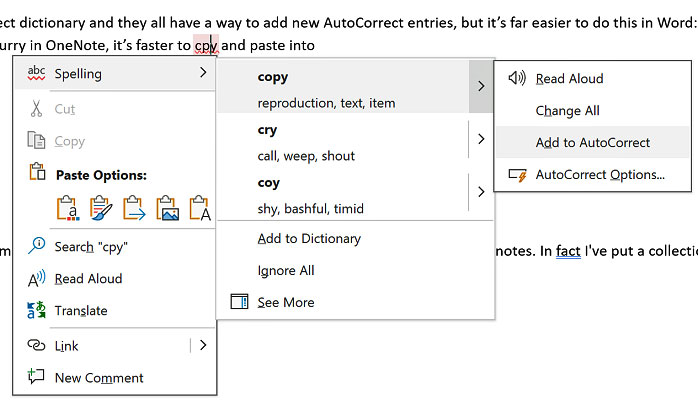Click the first paste icon with lowercase a
Image resolution: width=698 pixels, height=405 pixels.
click(68, 208)
